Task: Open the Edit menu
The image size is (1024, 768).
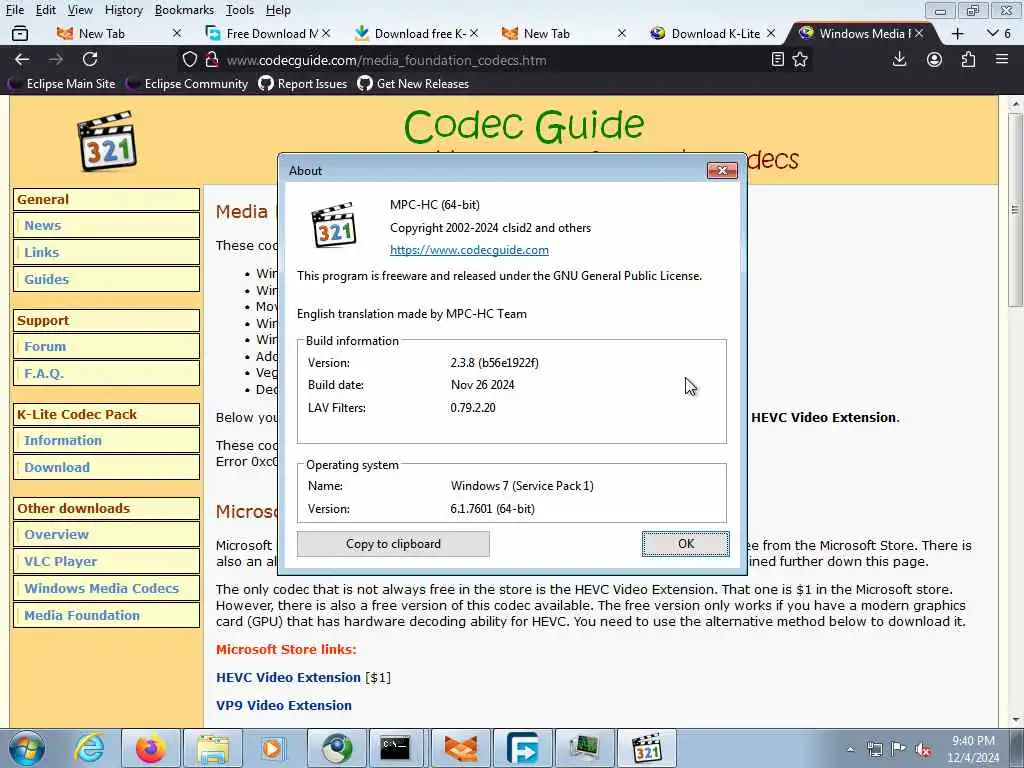Action: coord(45,10)
